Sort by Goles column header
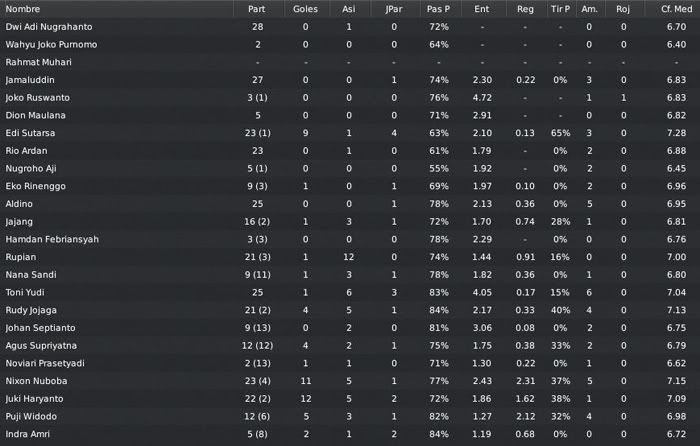This screenshot has height=446, width=700. [x=305, y=9]
